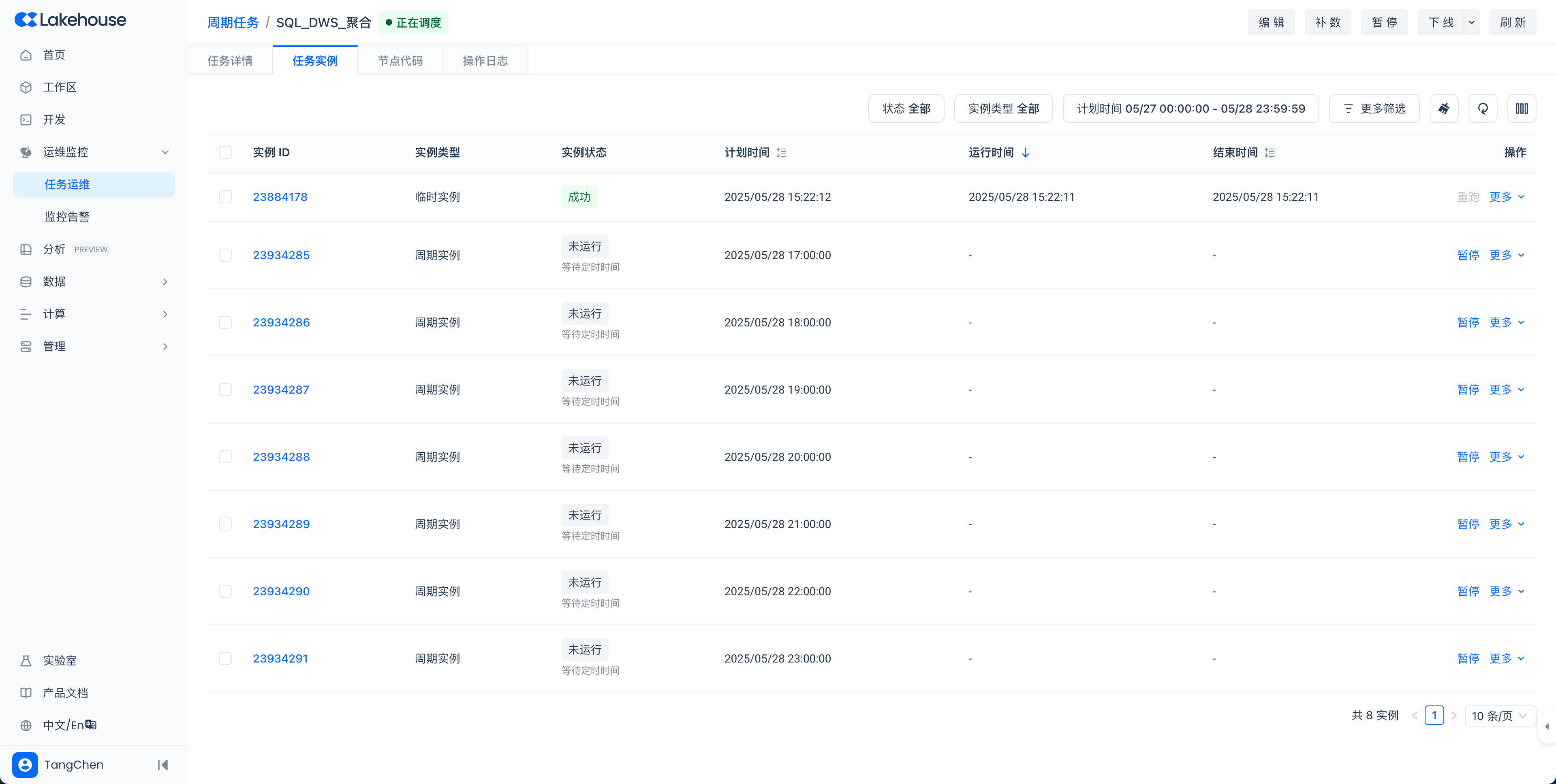Screen dimensions: 1556x784
Task: Open the 下线 button dropdown arrow
Action: (x=1471, y=22)
